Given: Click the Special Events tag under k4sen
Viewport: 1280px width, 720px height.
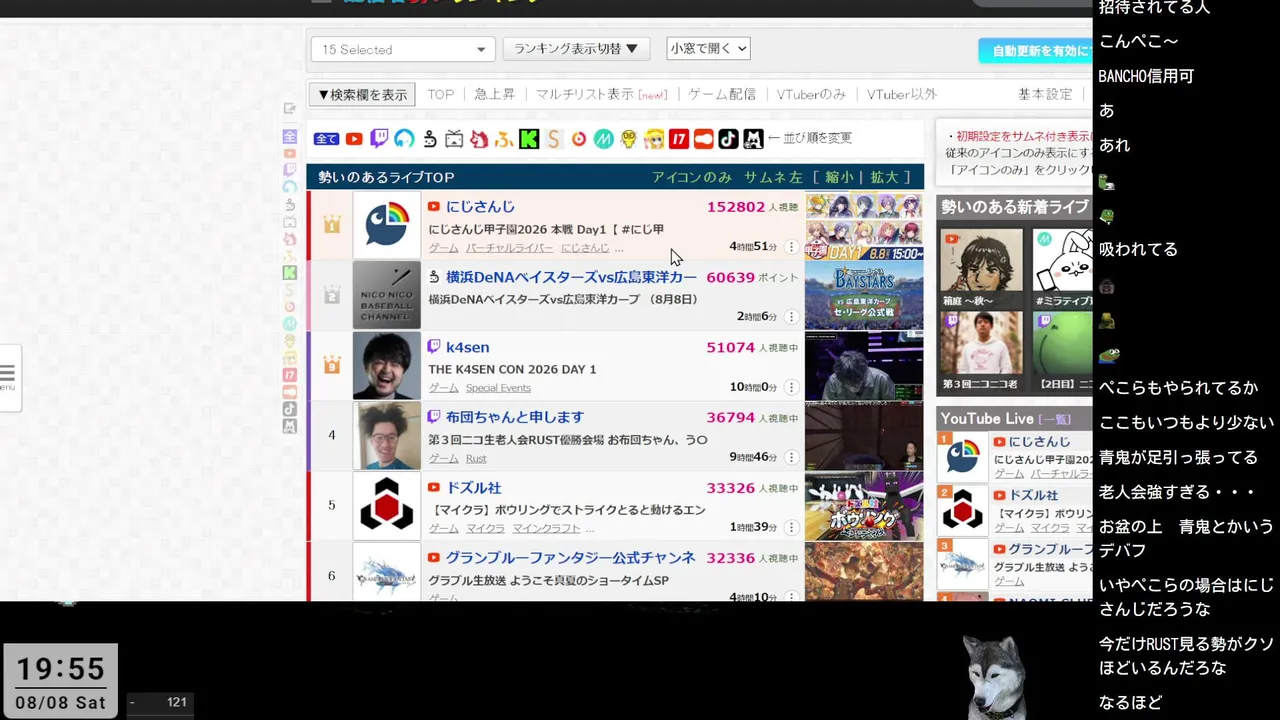Looking at the screenshot, I should pyautogui.click(x=498, y=388).
